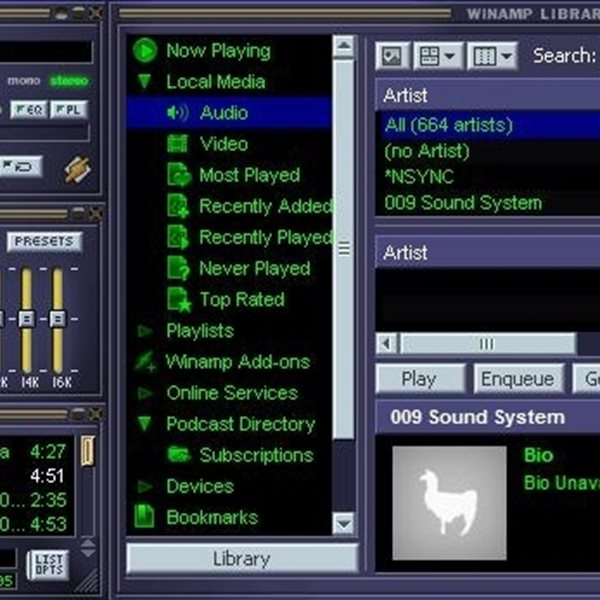The width and height of the screenshot is (600, 600).
Task: Click the tree scrollbar down arrow
Action: pyautogui.click(x=344, y=523)
